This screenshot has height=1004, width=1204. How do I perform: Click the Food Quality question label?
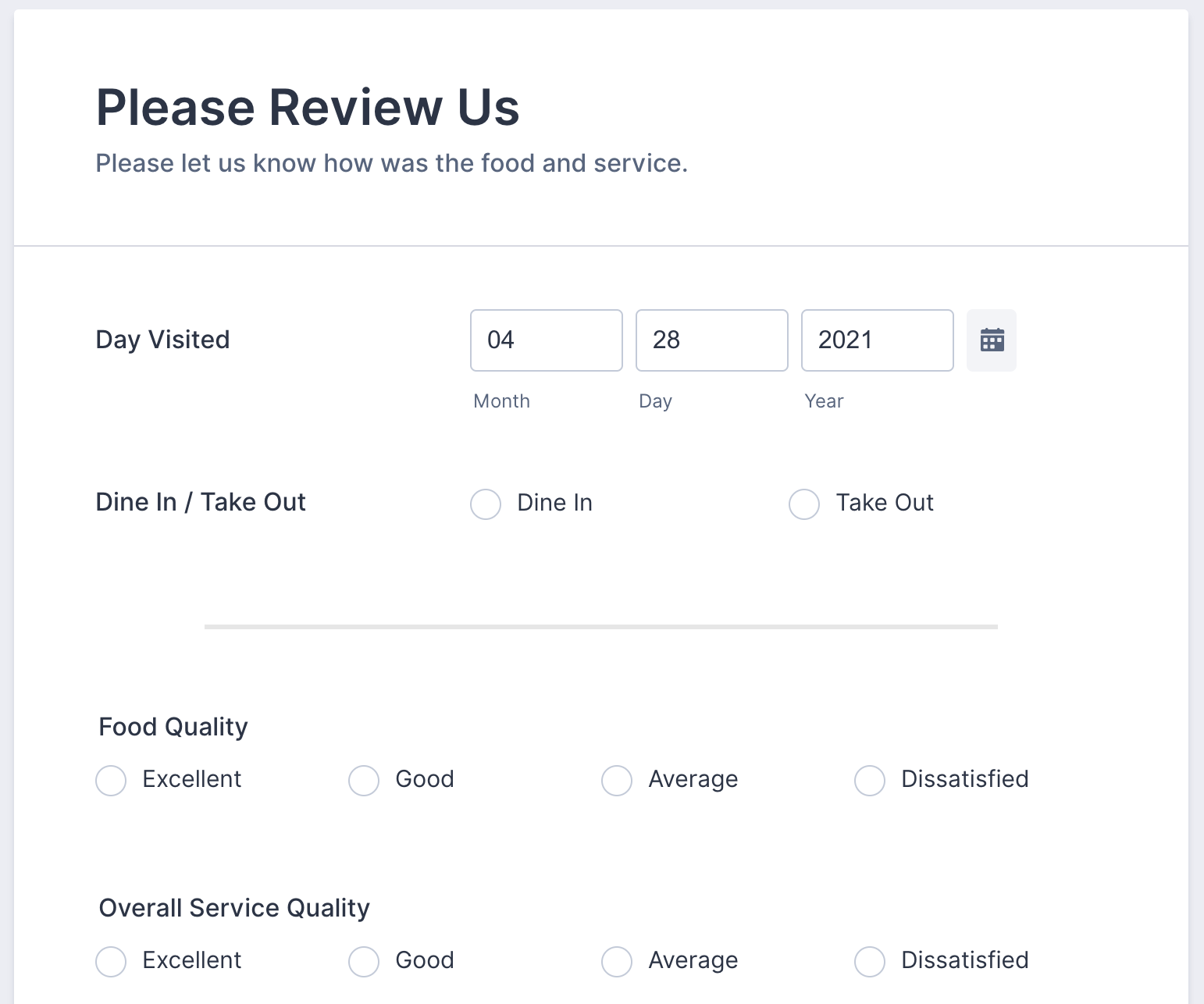click(x=173, y=727)
